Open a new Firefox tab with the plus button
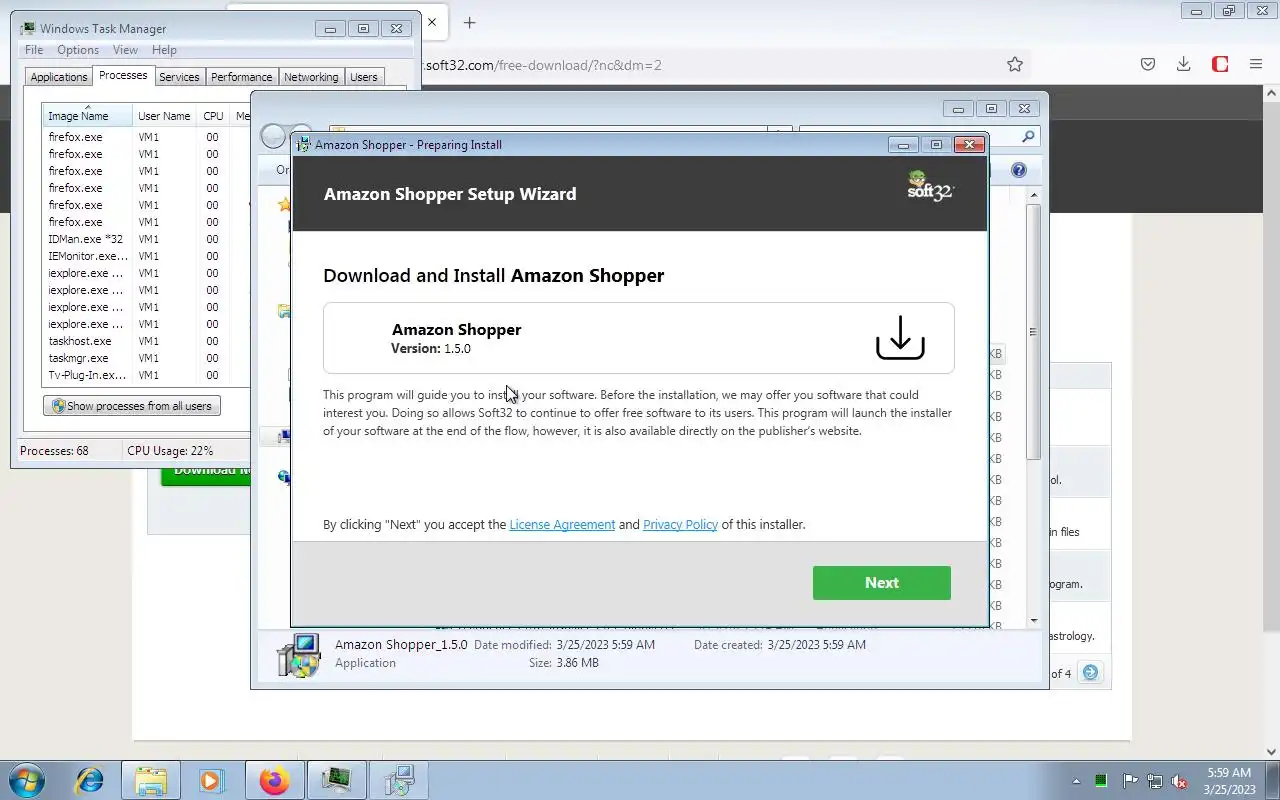This screenshot has width=1280, height=800. tap(469, 22)
